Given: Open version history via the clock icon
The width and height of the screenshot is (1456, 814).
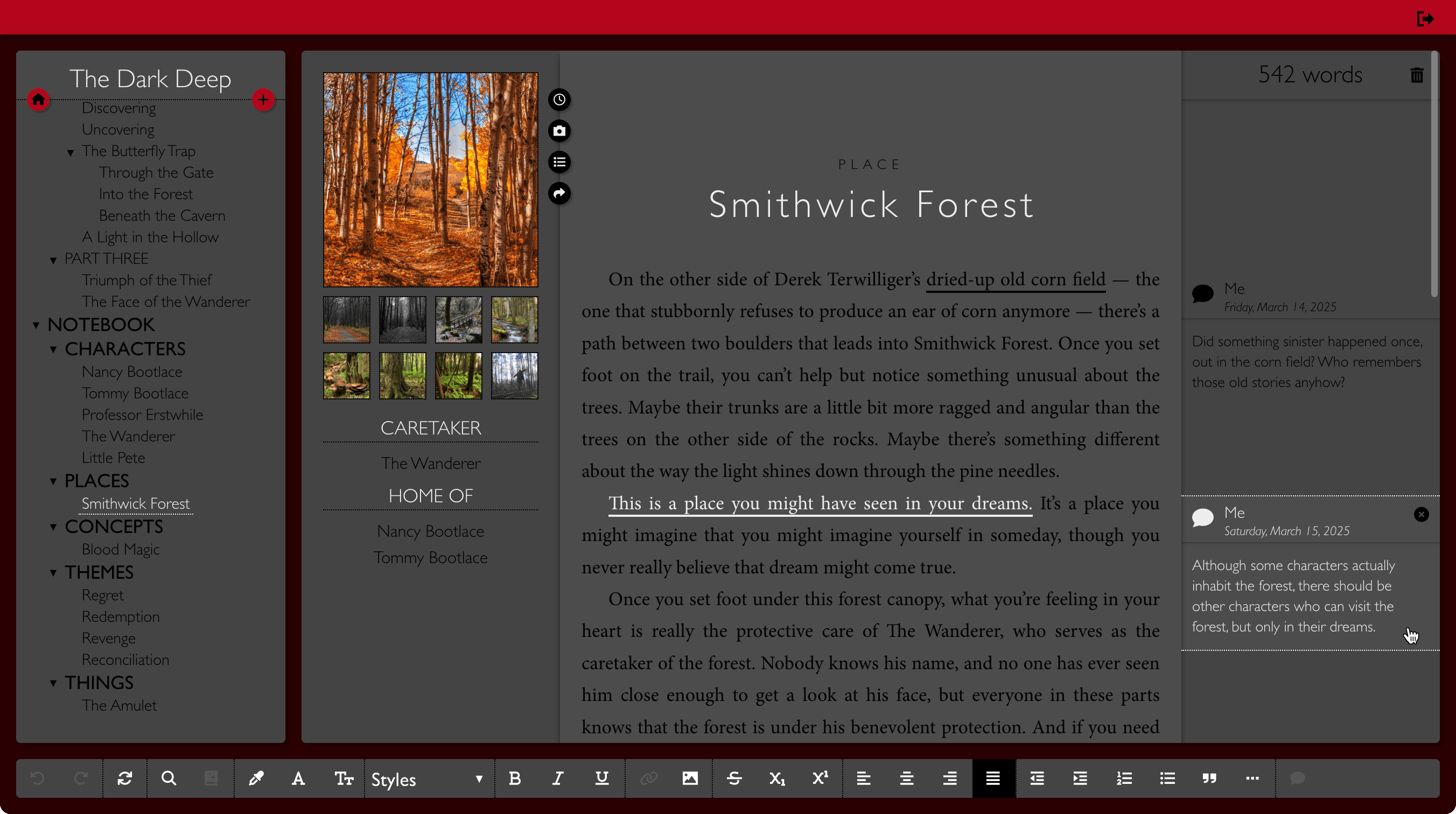Looking at the screenshot, I should (559, 100).
